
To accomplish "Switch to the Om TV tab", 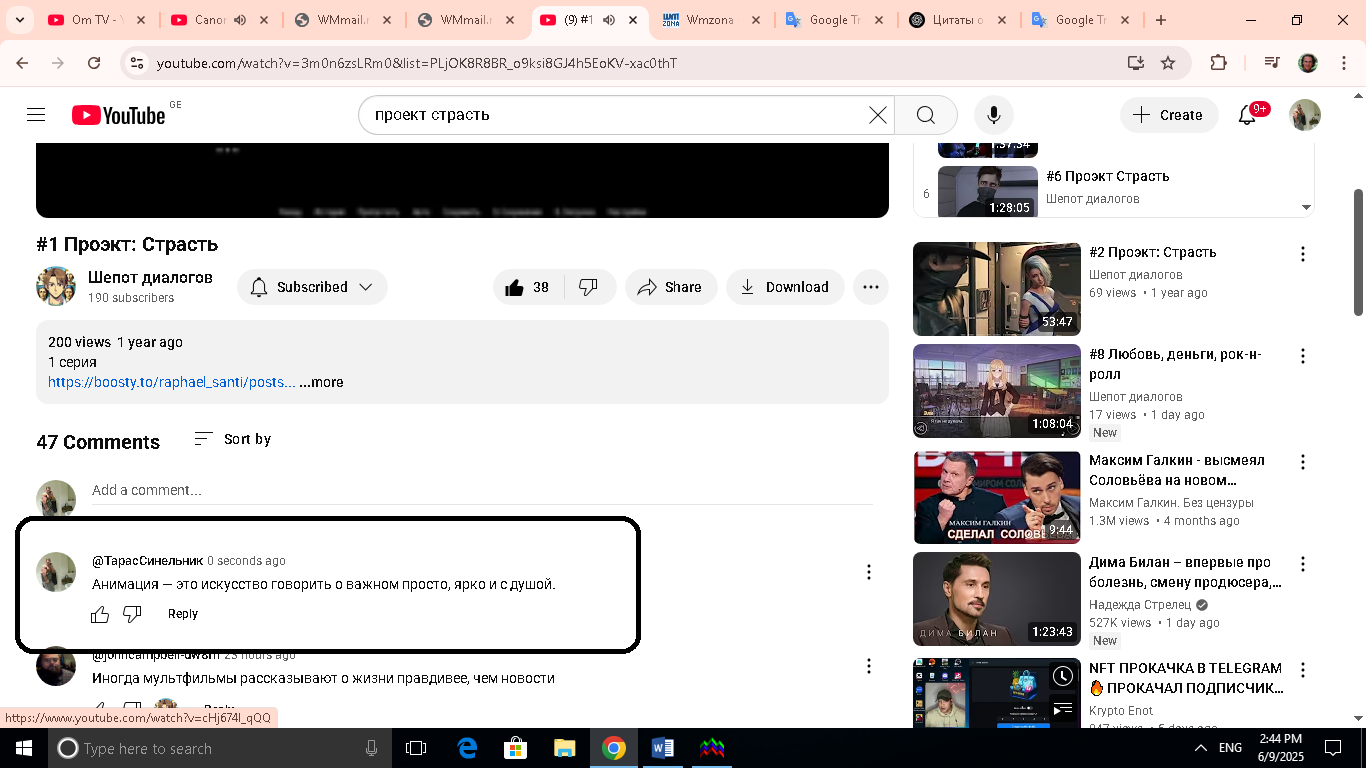I will coord(97,20).
